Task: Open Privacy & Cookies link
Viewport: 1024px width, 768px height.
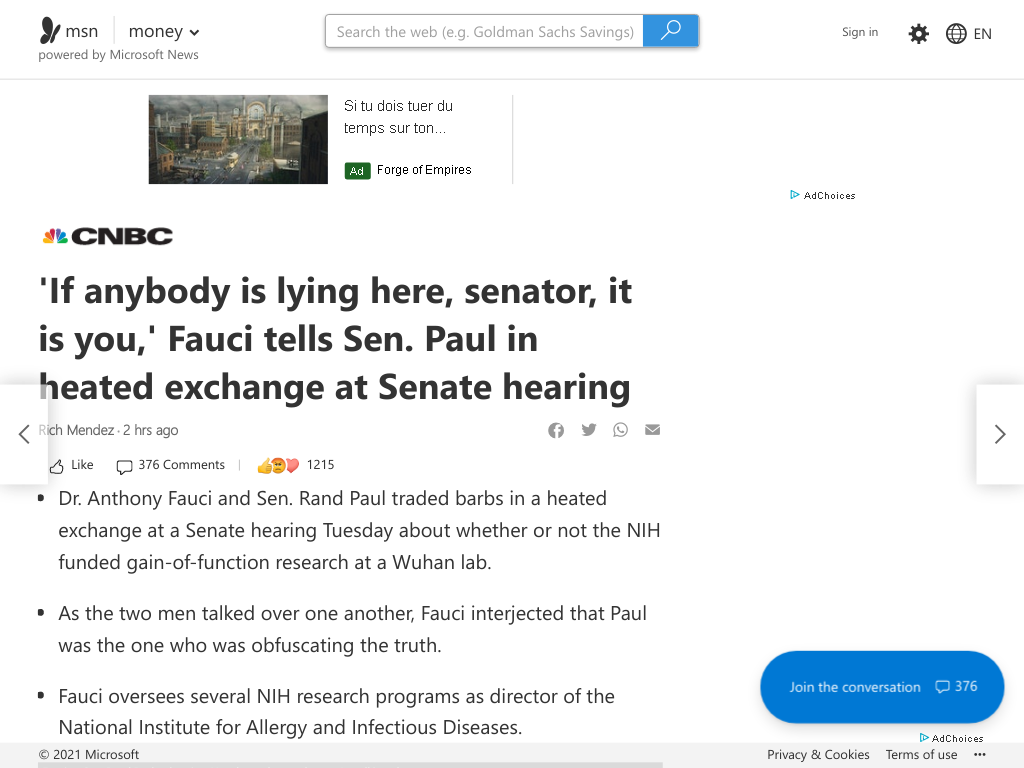Action: 818,754
